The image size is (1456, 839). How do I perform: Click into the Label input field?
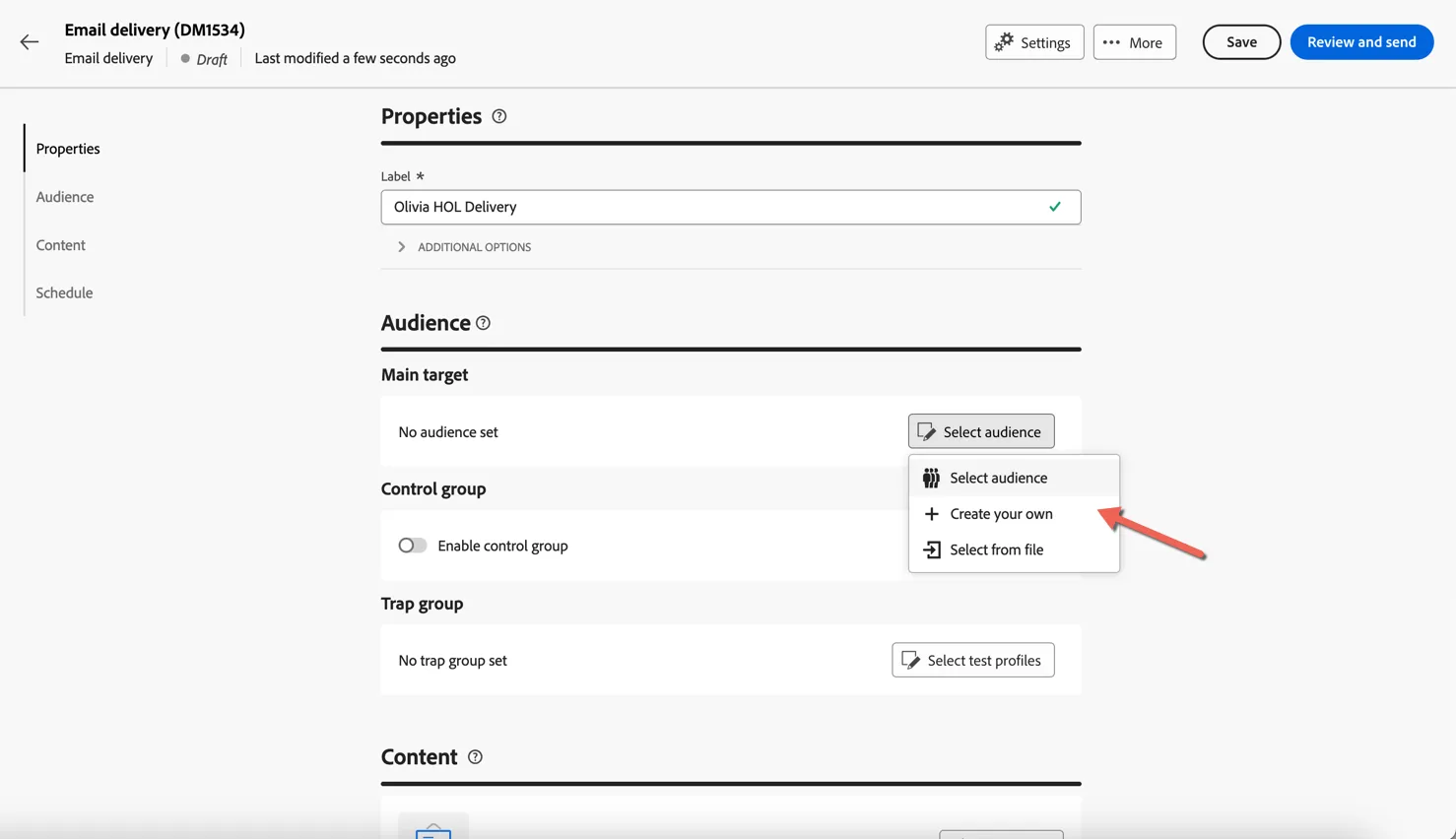pos(731,207)
